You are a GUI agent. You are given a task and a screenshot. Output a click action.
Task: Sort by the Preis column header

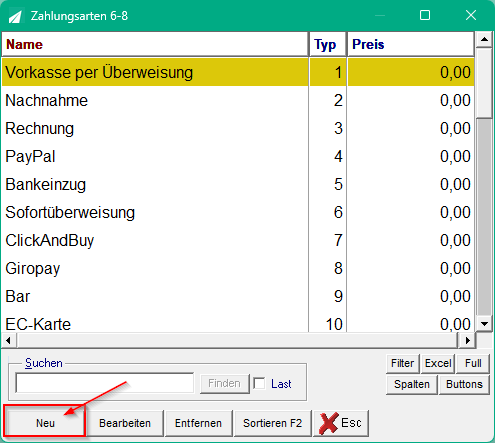click(x=411, y=44)
